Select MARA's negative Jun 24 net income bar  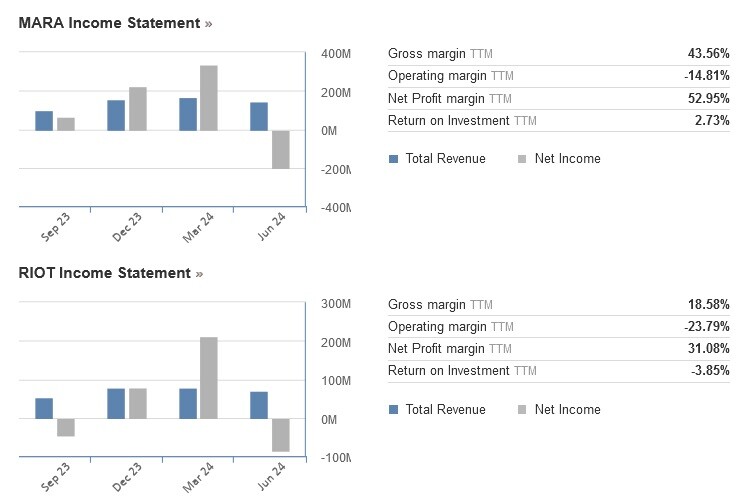[281, 149]
